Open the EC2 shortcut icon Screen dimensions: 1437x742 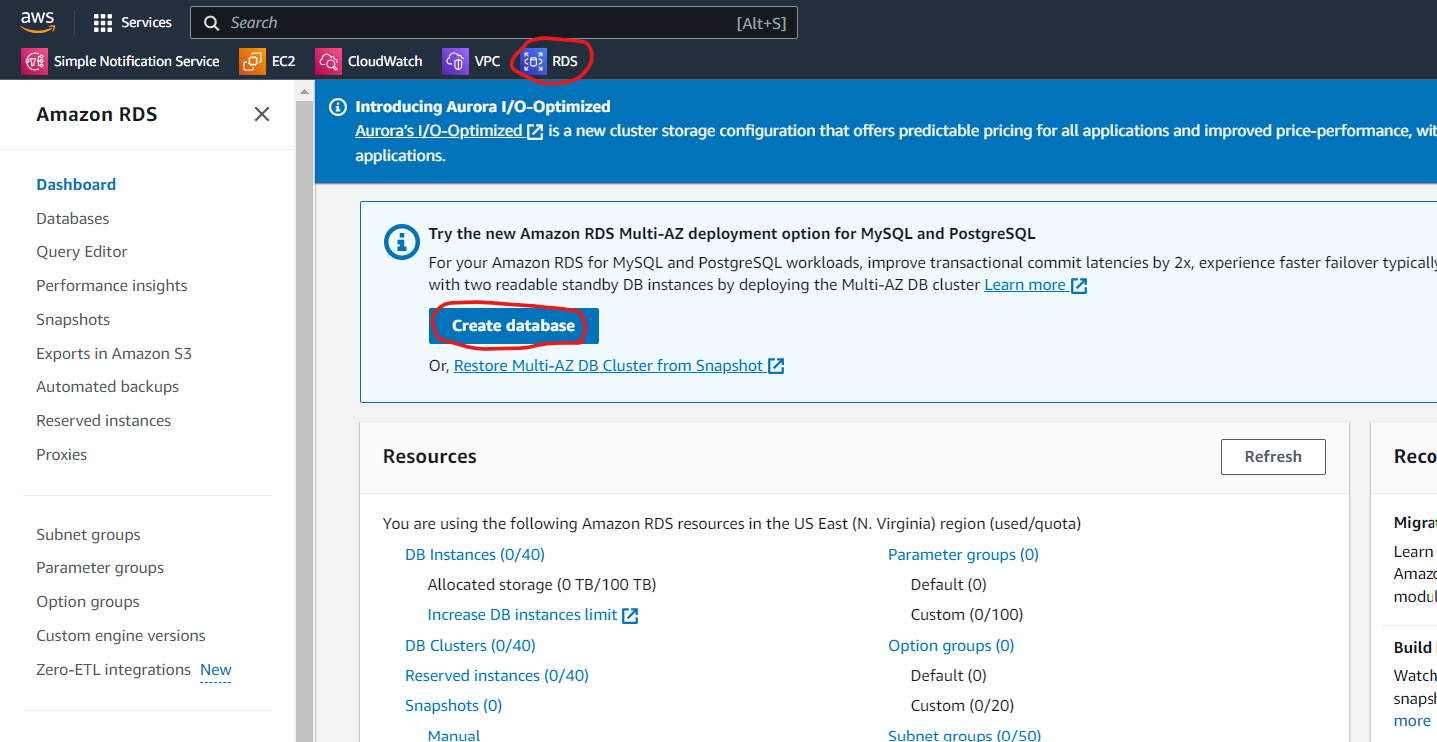coord(253,61)
